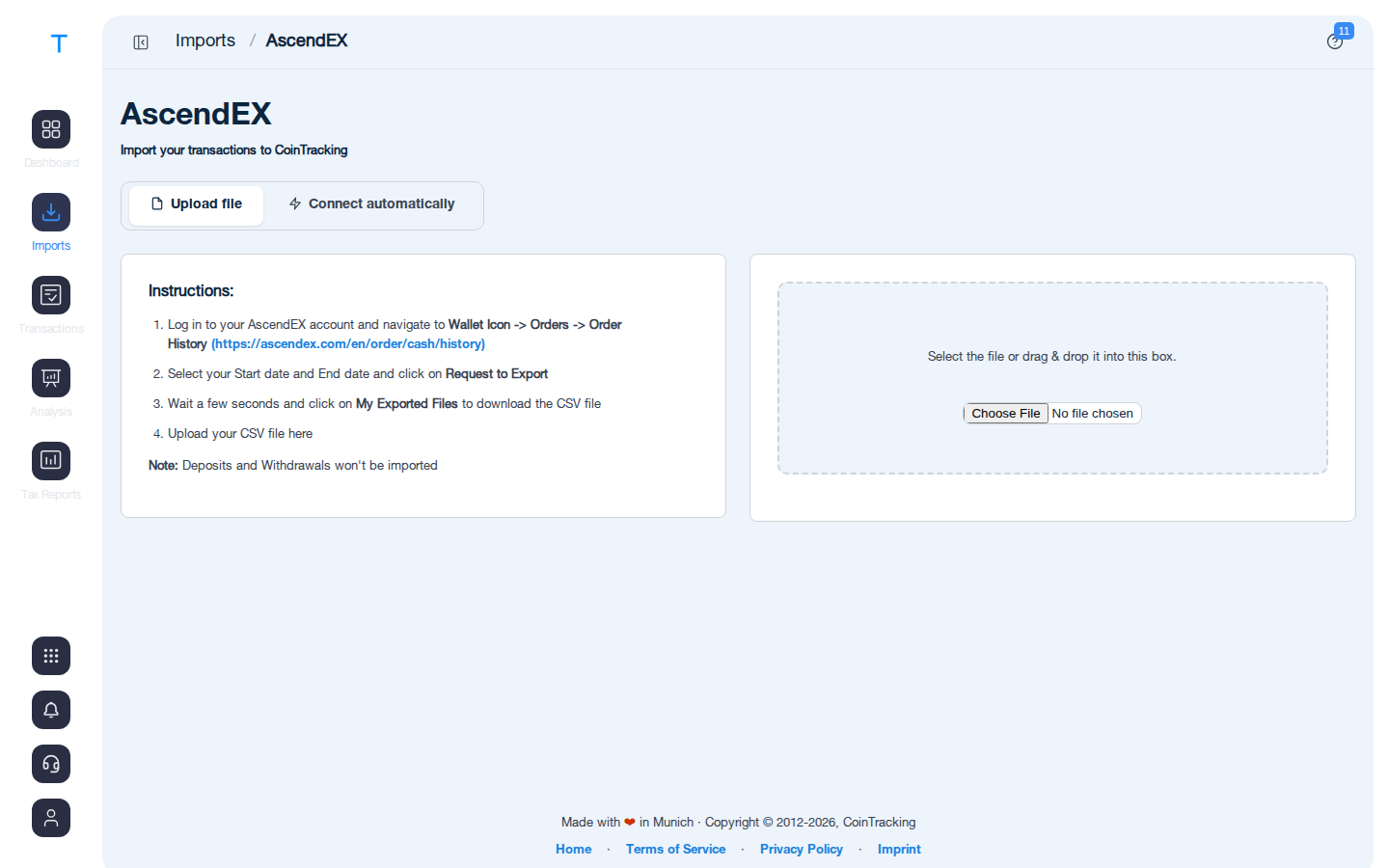The height and width of the screenshot is (868, 1389).
Task: Open the Home footer link
Action: [574, 850]
